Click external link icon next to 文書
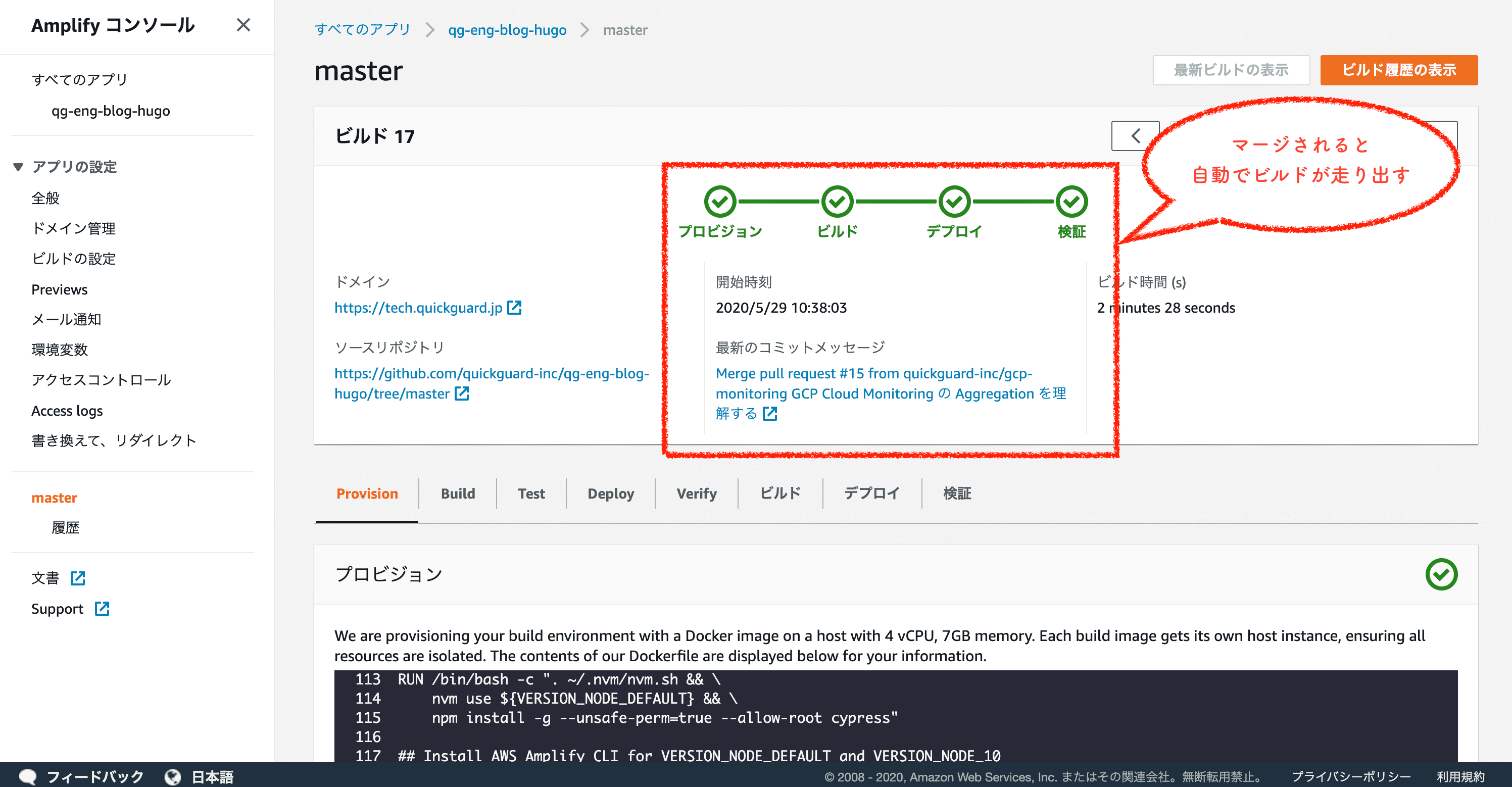Screen dimensions: 1512x787 [x=77, y=578]
